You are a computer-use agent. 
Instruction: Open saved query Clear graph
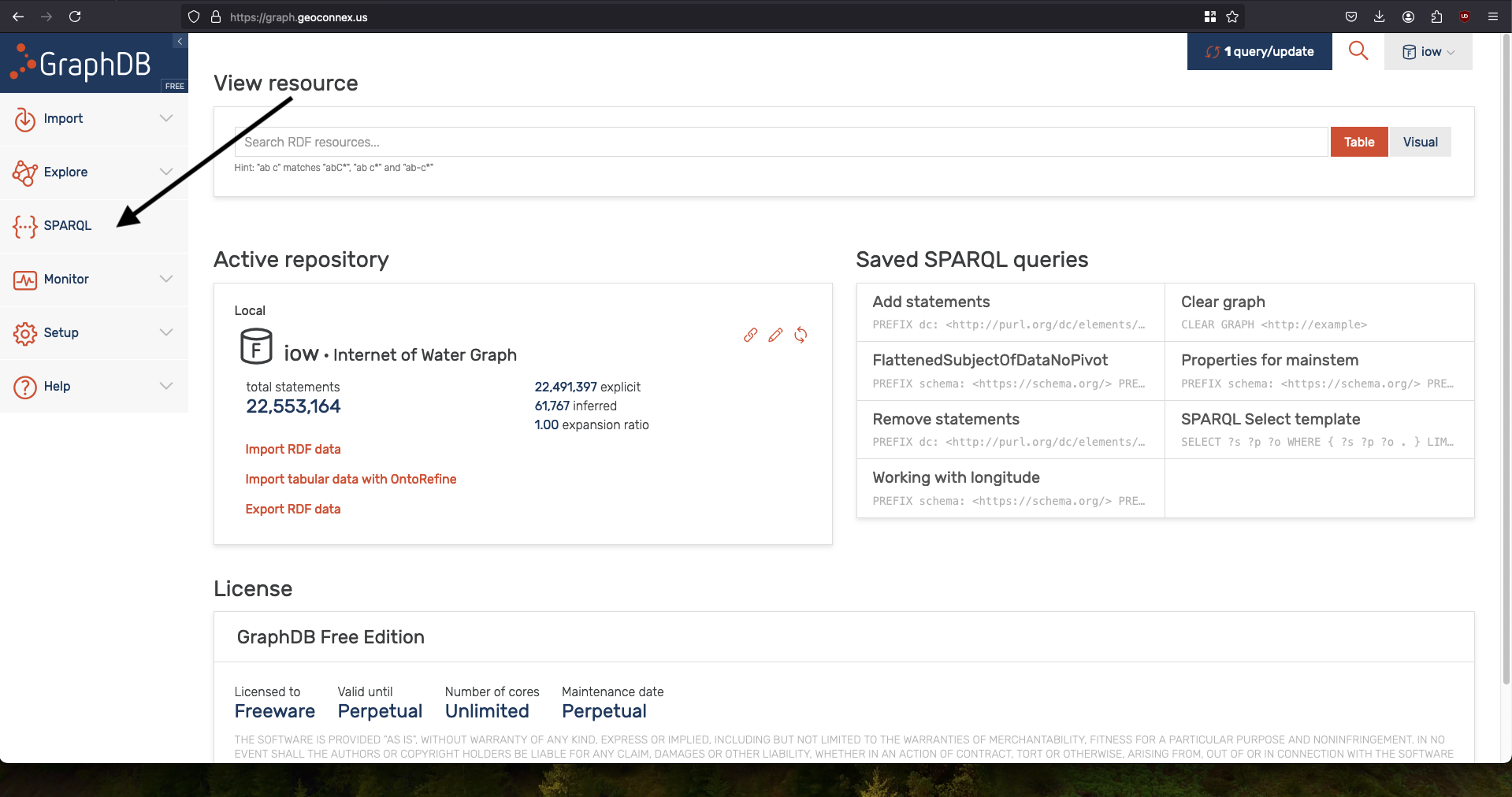(1319, 312)
